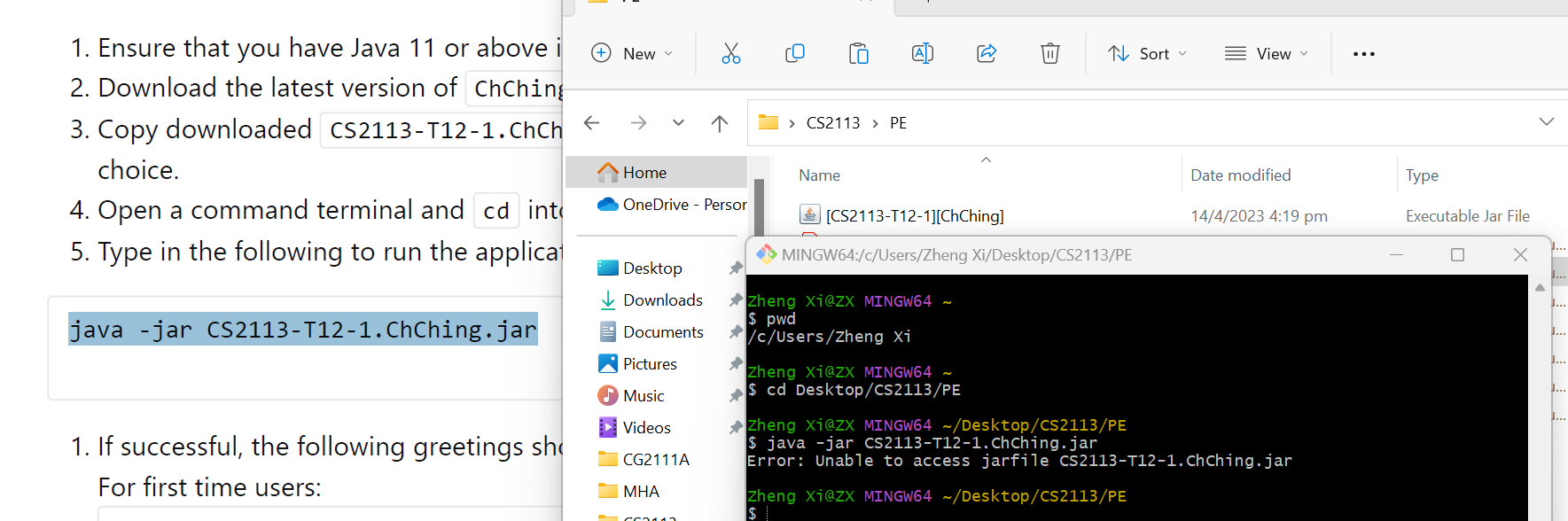This screenshot has width=1568, height=521.
Task: Open the recent locations chevron
Action: click(x=678, y=122)
